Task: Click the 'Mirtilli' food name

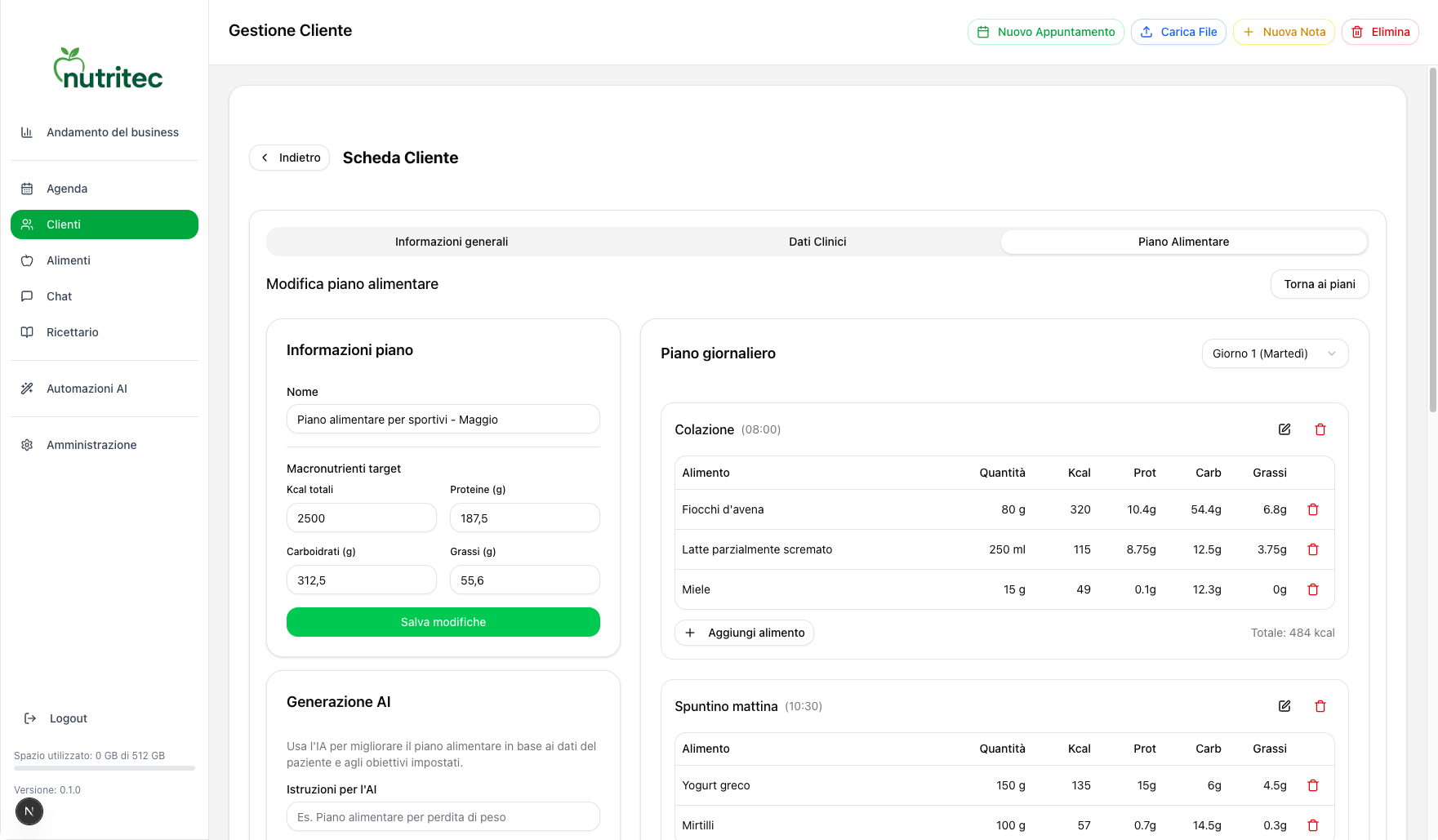Action: click(698, 825)
